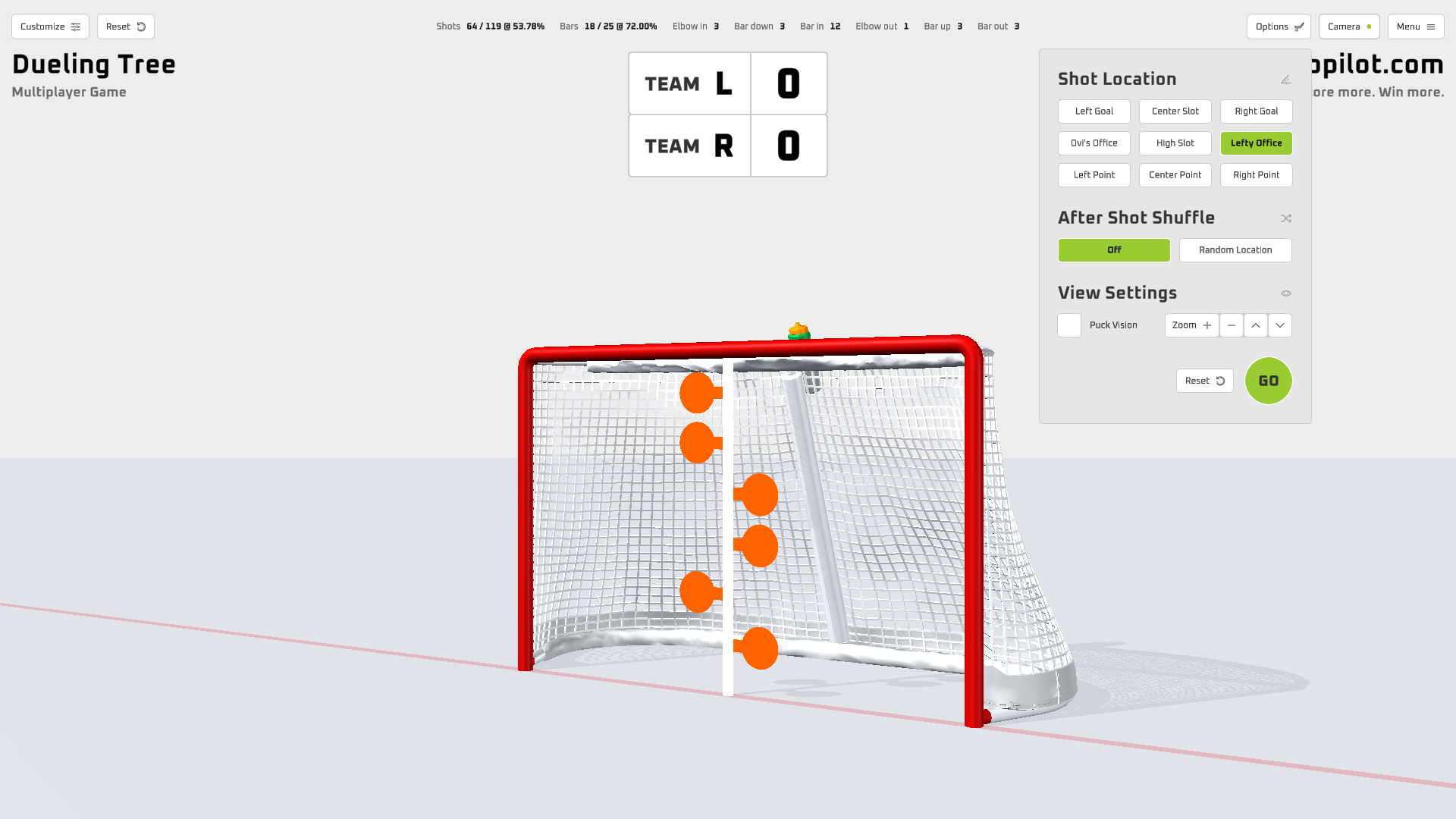This screenshot has height=819, width=1456.
Task: Select Center Point shot location
Action: (x=1175, y=174)
